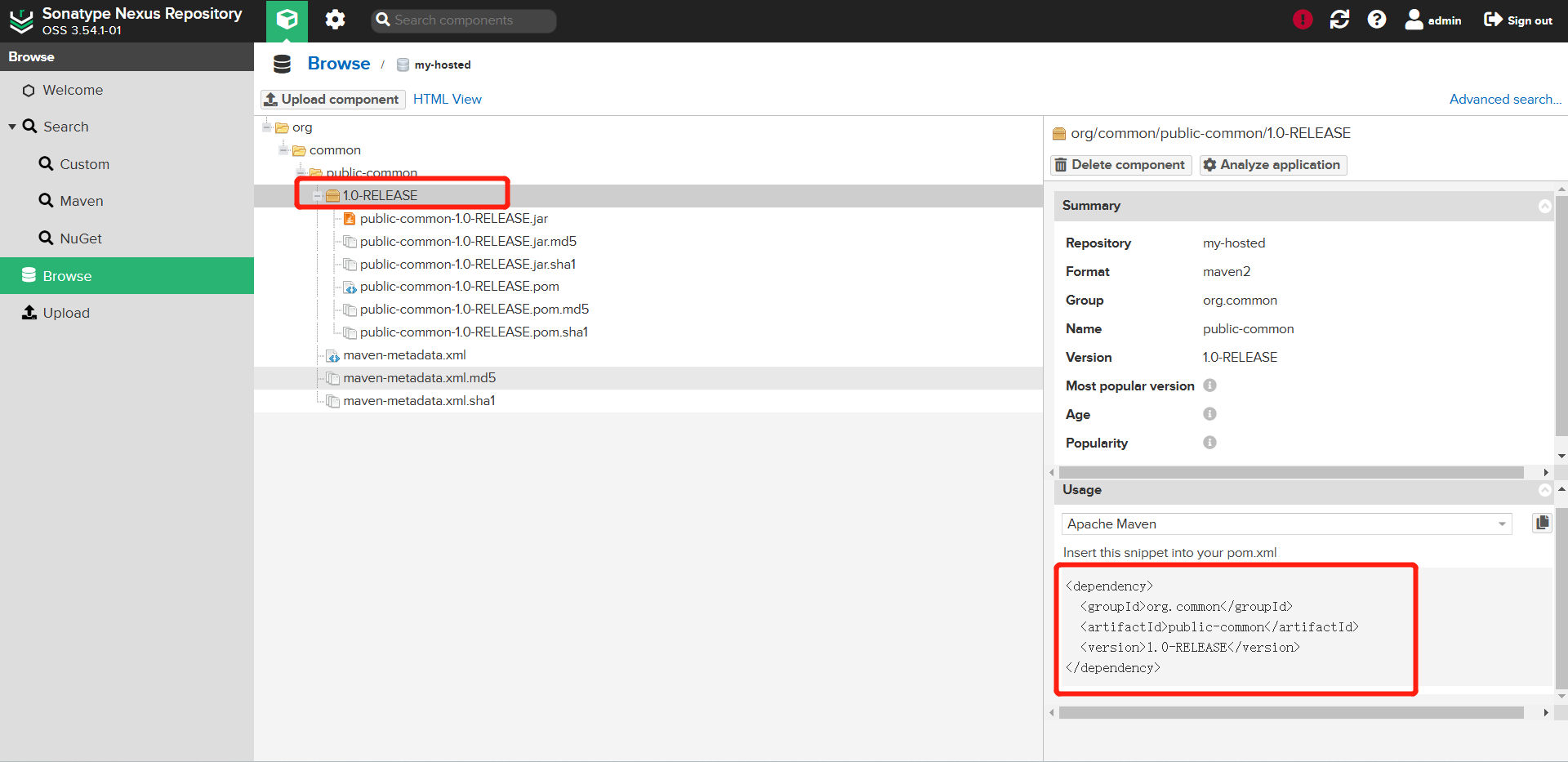Click Upload component button
This screenshot has width=1568, height=762.
(332, 99)
